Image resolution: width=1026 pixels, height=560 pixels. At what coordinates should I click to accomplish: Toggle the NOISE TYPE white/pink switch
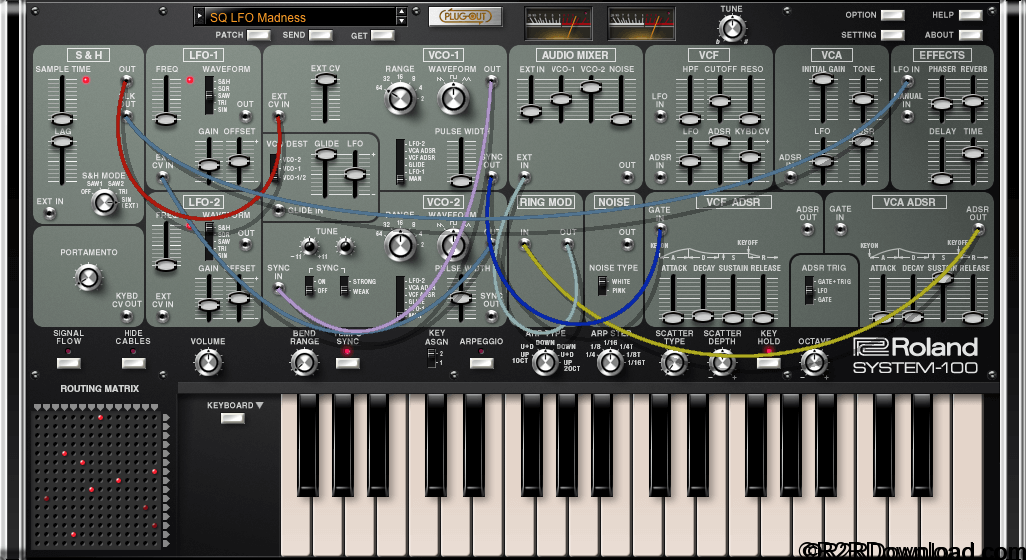pos(602,285)
